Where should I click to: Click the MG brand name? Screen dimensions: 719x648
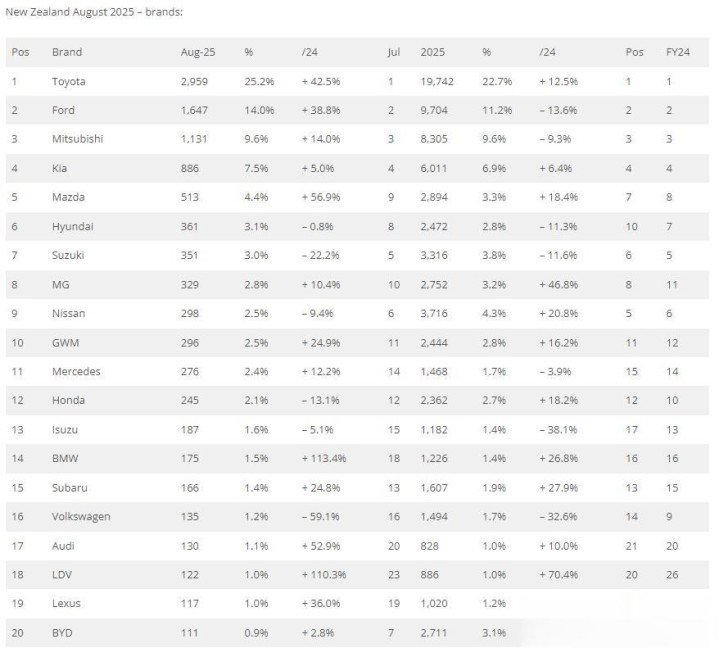pos(61,284)
